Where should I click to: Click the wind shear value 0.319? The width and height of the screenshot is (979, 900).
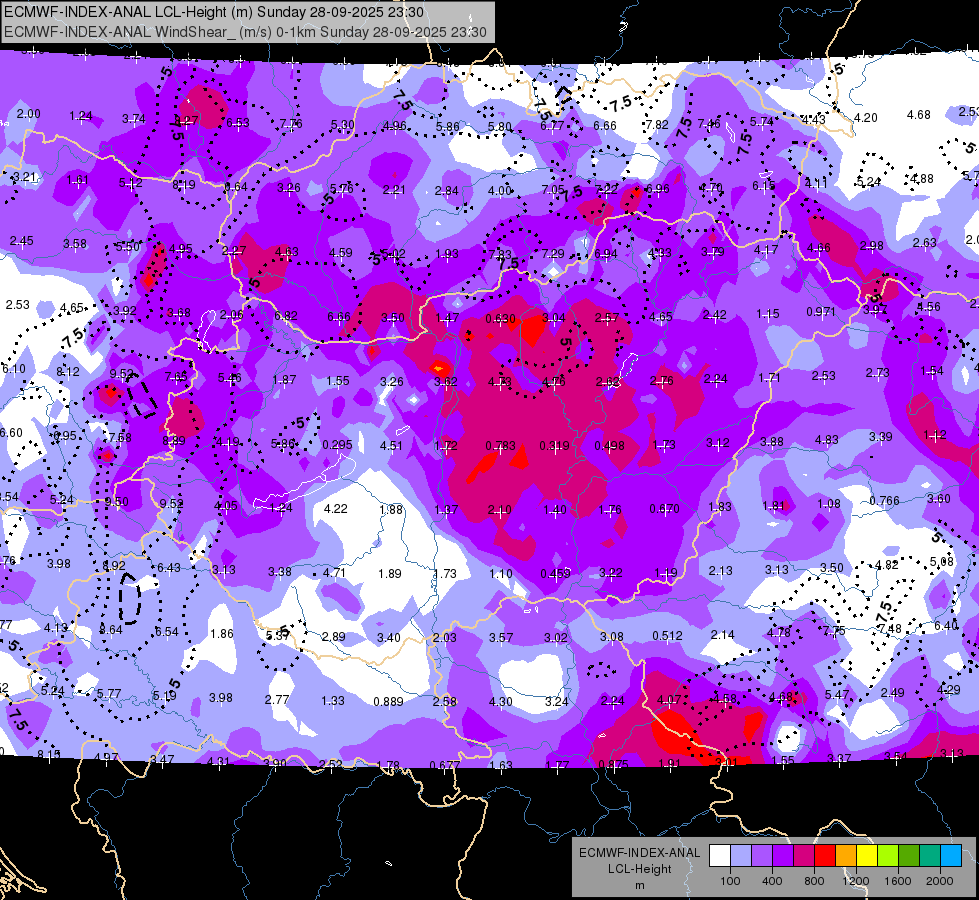[554, 445]
